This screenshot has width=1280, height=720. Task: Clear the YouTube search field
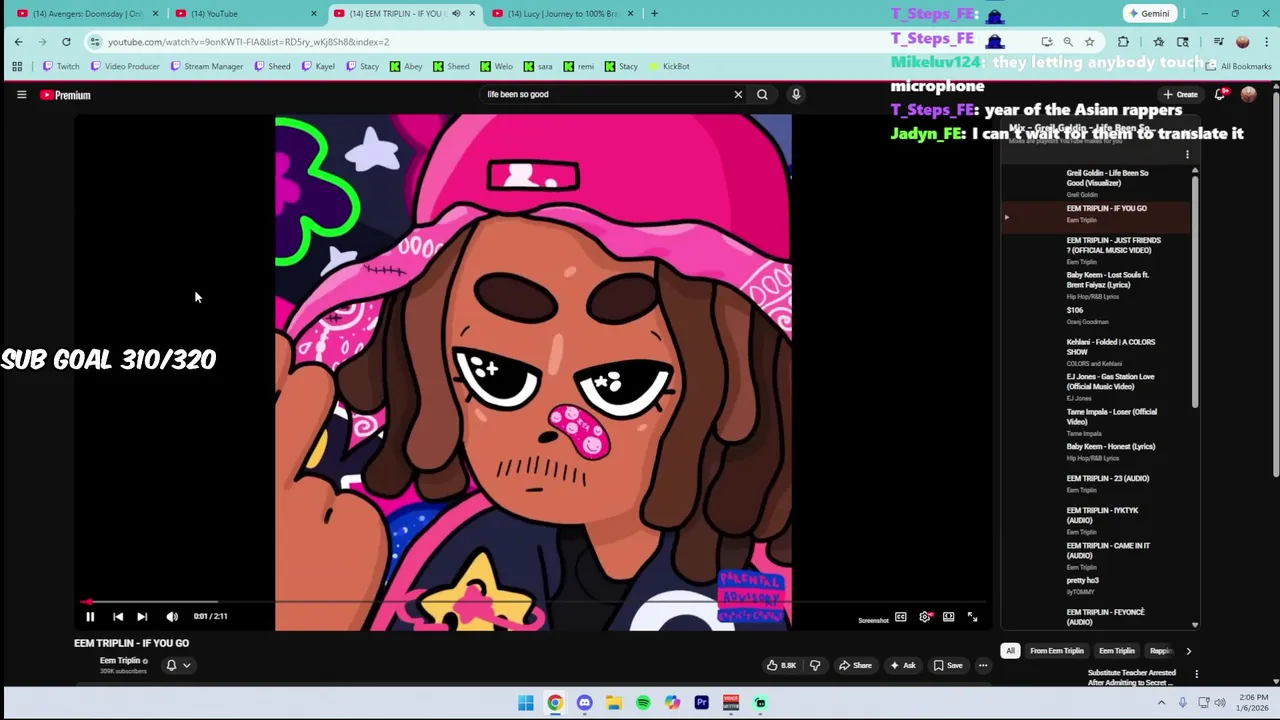738,94
